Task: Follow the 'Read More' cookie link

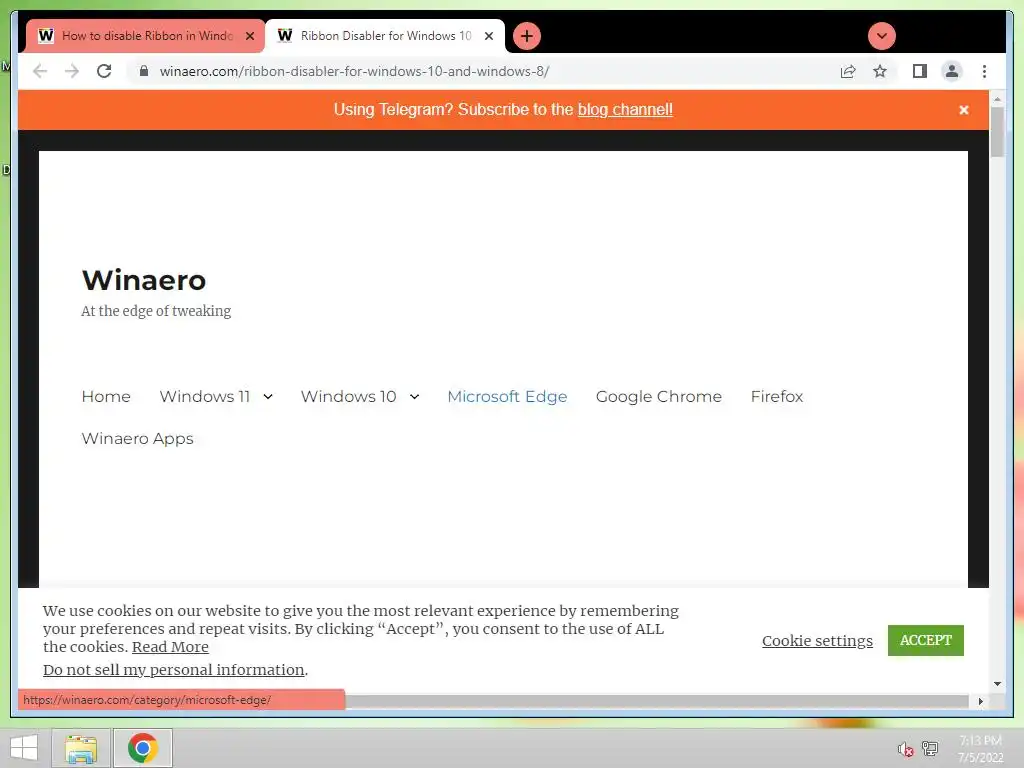Action: tap(170, 647)
